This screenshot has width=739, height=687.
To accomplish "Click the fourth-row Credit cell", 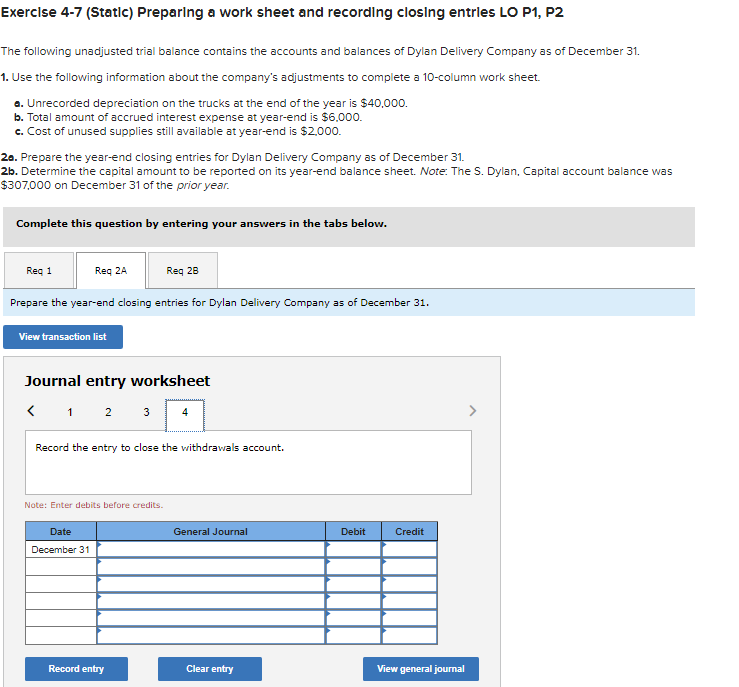I will 409,601.
